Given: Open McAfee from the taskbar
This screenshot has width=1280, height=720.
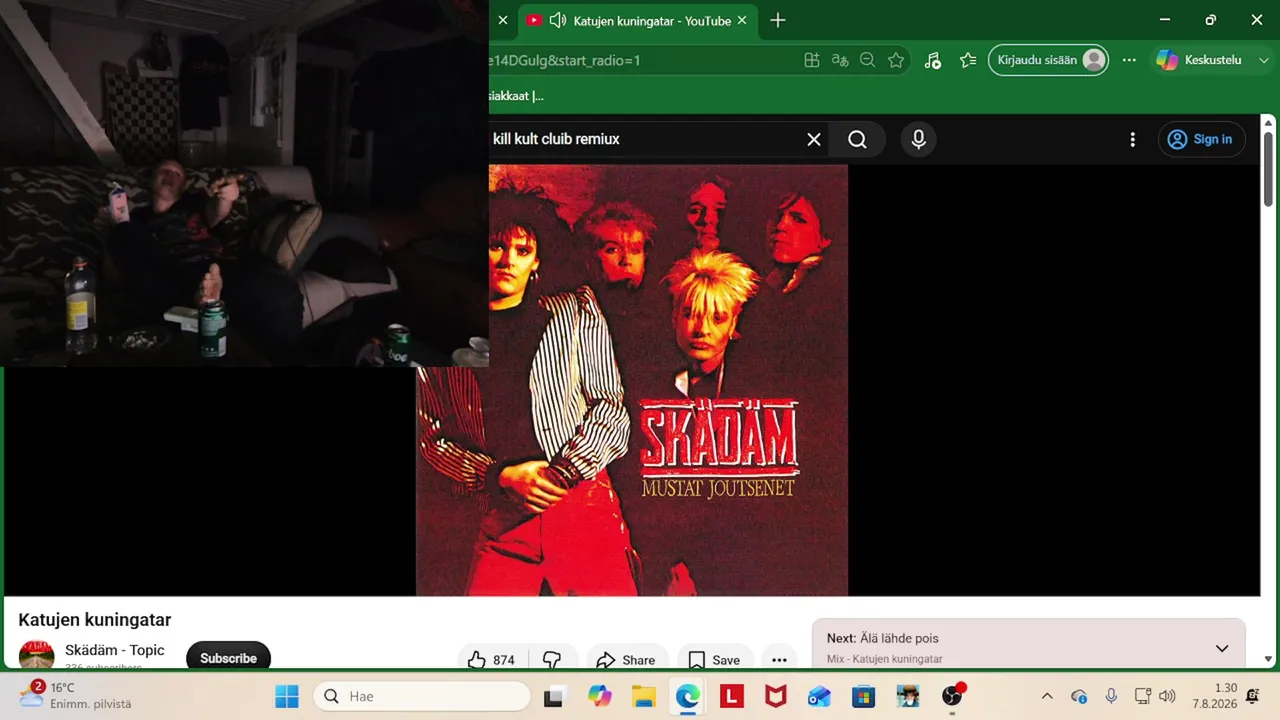Looking at the screenshot, I should pos(775,696).
